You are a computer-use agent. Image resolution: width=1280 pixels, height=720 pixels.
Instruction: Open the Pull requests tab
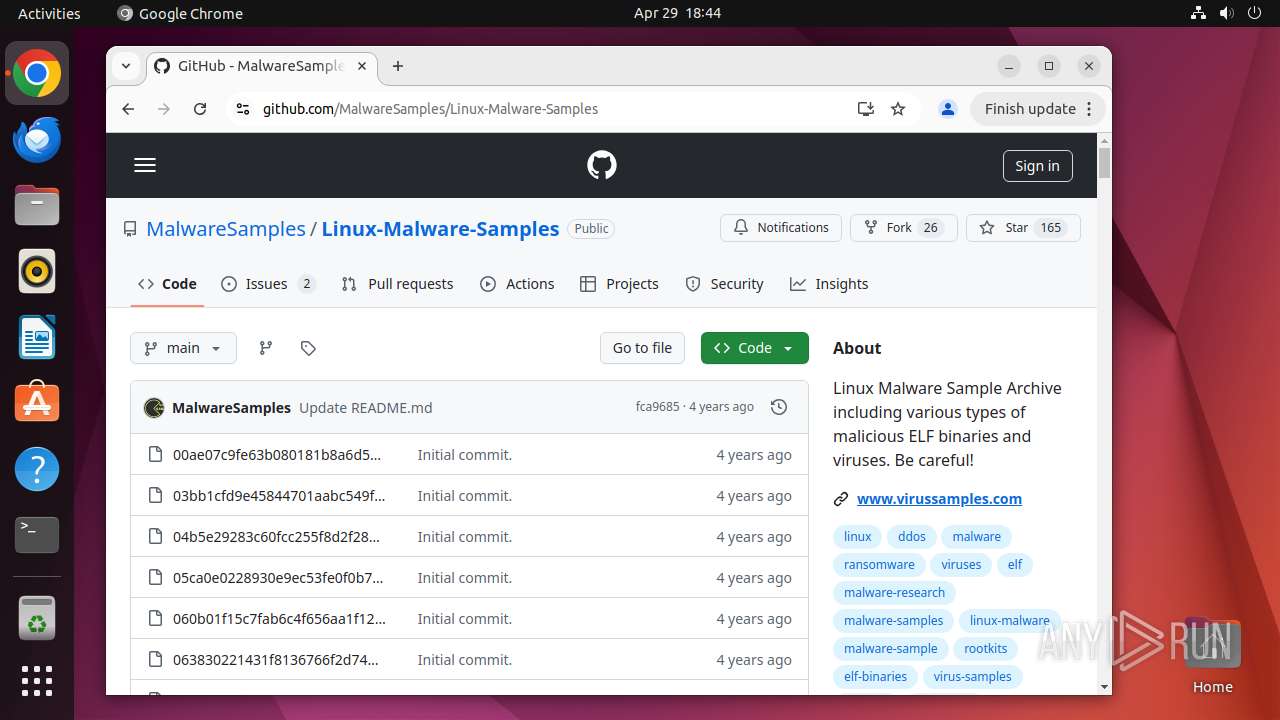coord(397,284)
